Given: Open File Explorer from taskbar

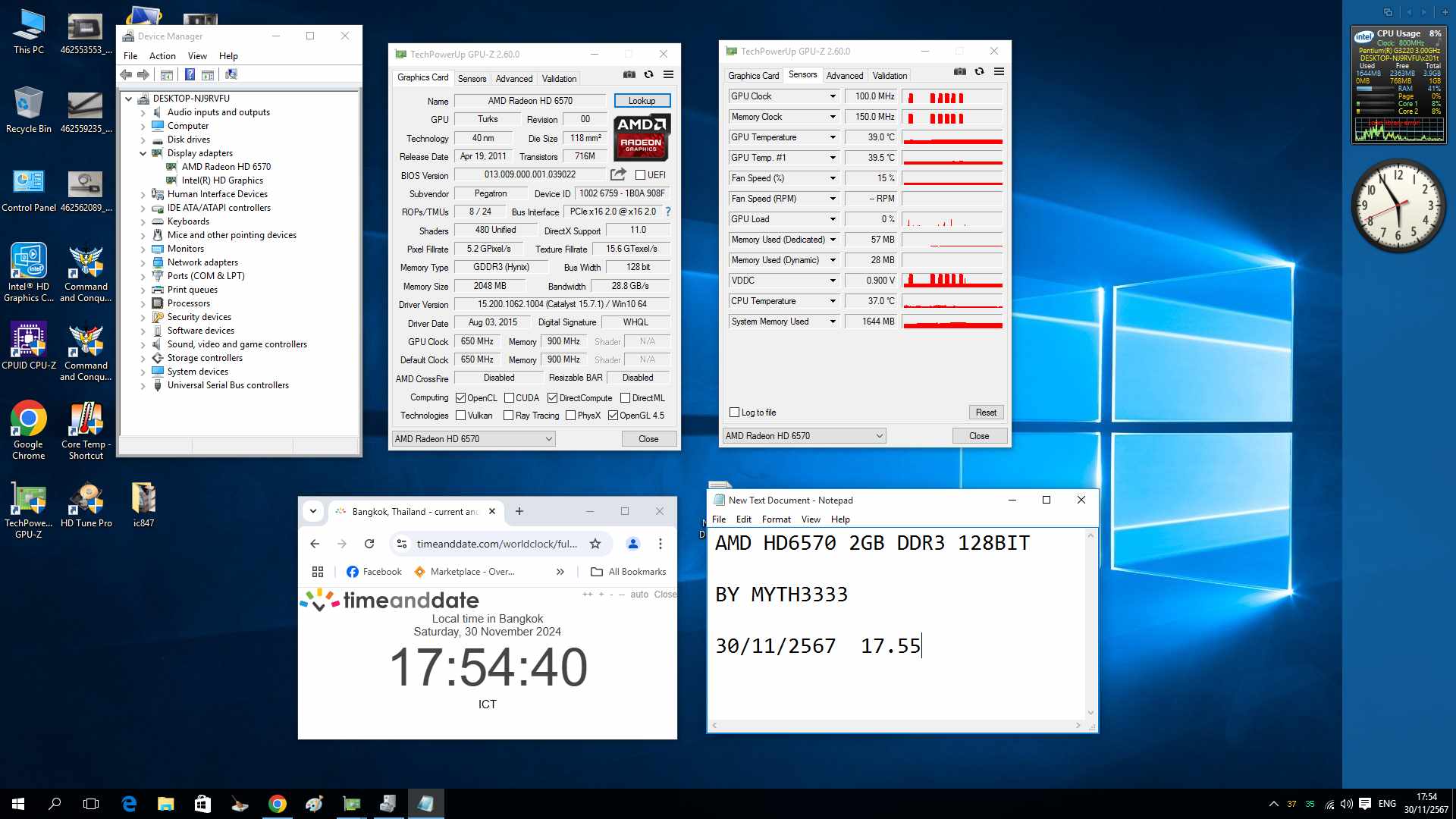Looking at the screenshot, I should [x=165, y=804].
